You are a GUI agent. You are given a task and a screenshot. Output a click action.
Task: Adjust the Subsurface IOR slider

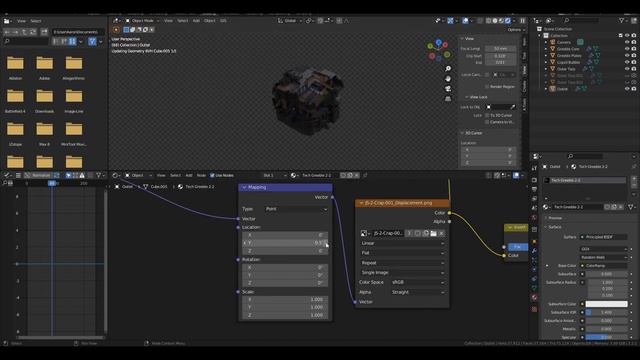(607, 312)
